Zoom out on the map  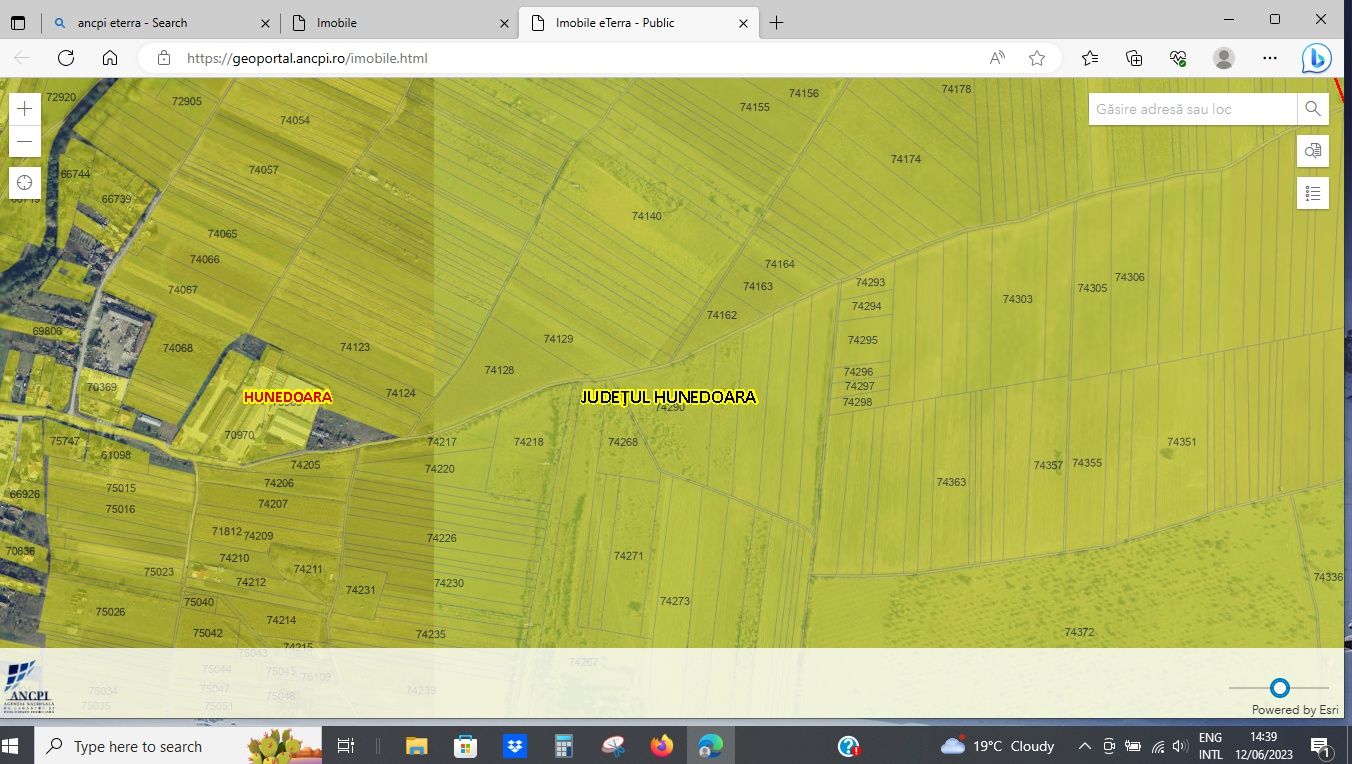point(25,142)
